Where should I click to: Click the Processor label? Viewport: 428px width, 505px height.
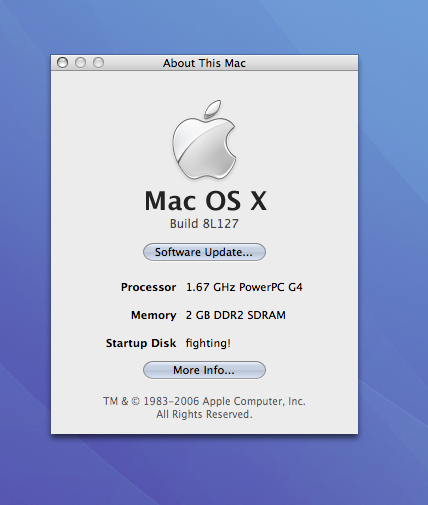pos(148,287)
